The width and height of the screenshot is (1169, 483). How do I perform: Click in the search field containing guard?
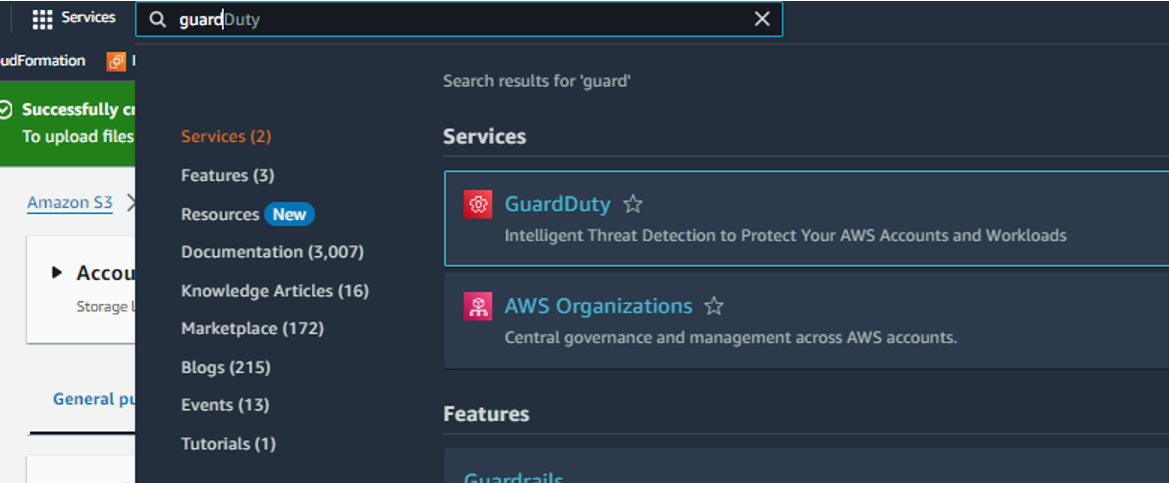click(459, 19)
